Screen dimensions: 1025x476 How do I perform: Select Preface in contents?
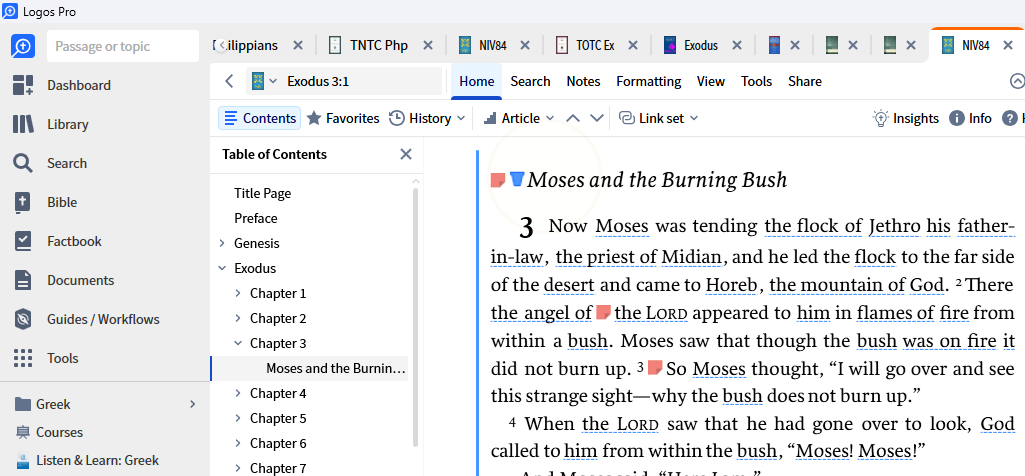click(256, 218)
